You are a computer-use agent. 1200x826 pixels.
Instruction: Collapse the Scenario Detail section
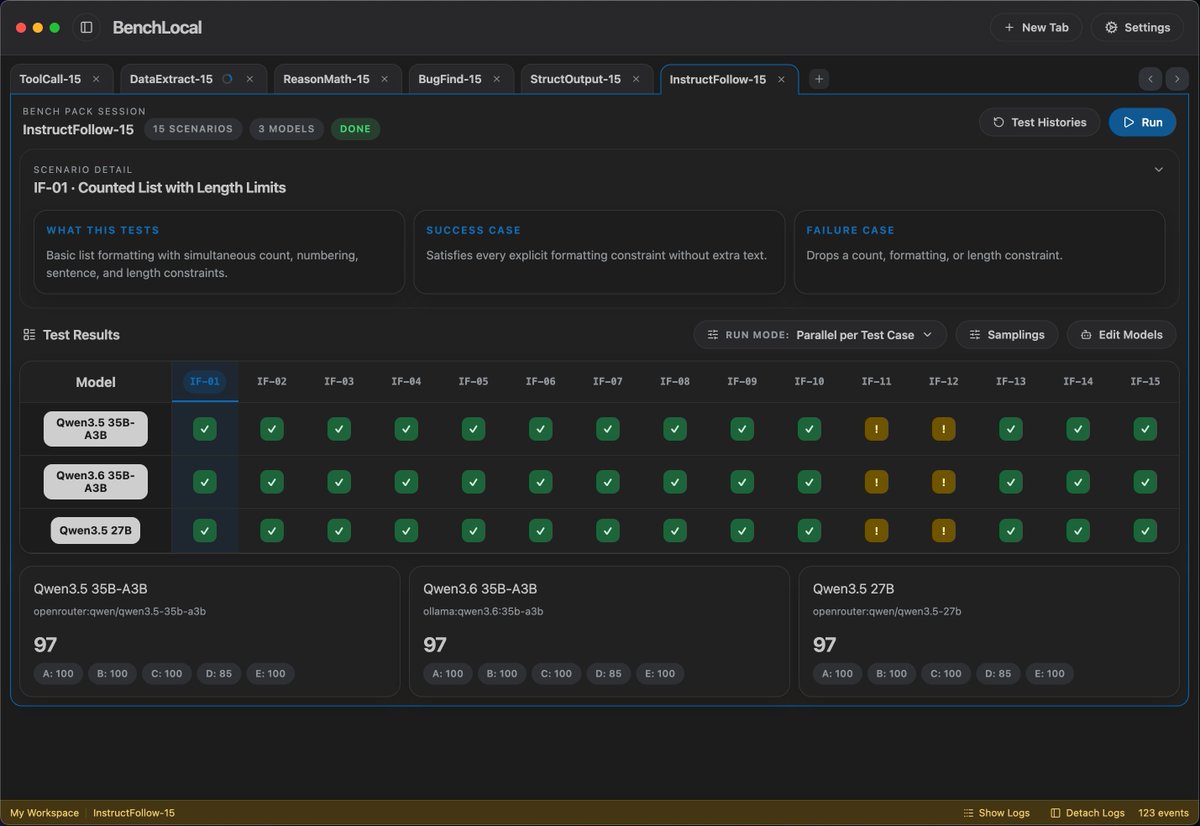1159,170
